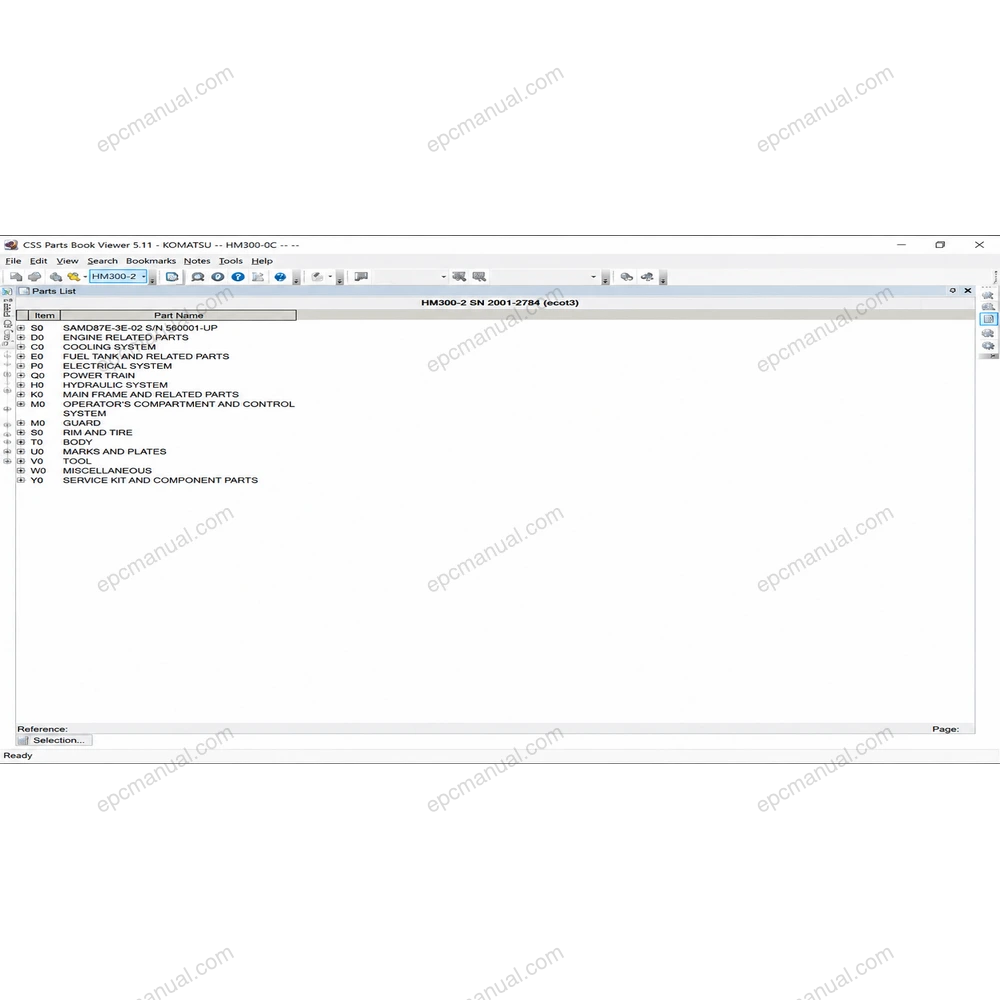Viewport: 1000px width, 1000px height.
Task: Expand the ENGINE RELATED PARTS node
Action: pos(21,337)
